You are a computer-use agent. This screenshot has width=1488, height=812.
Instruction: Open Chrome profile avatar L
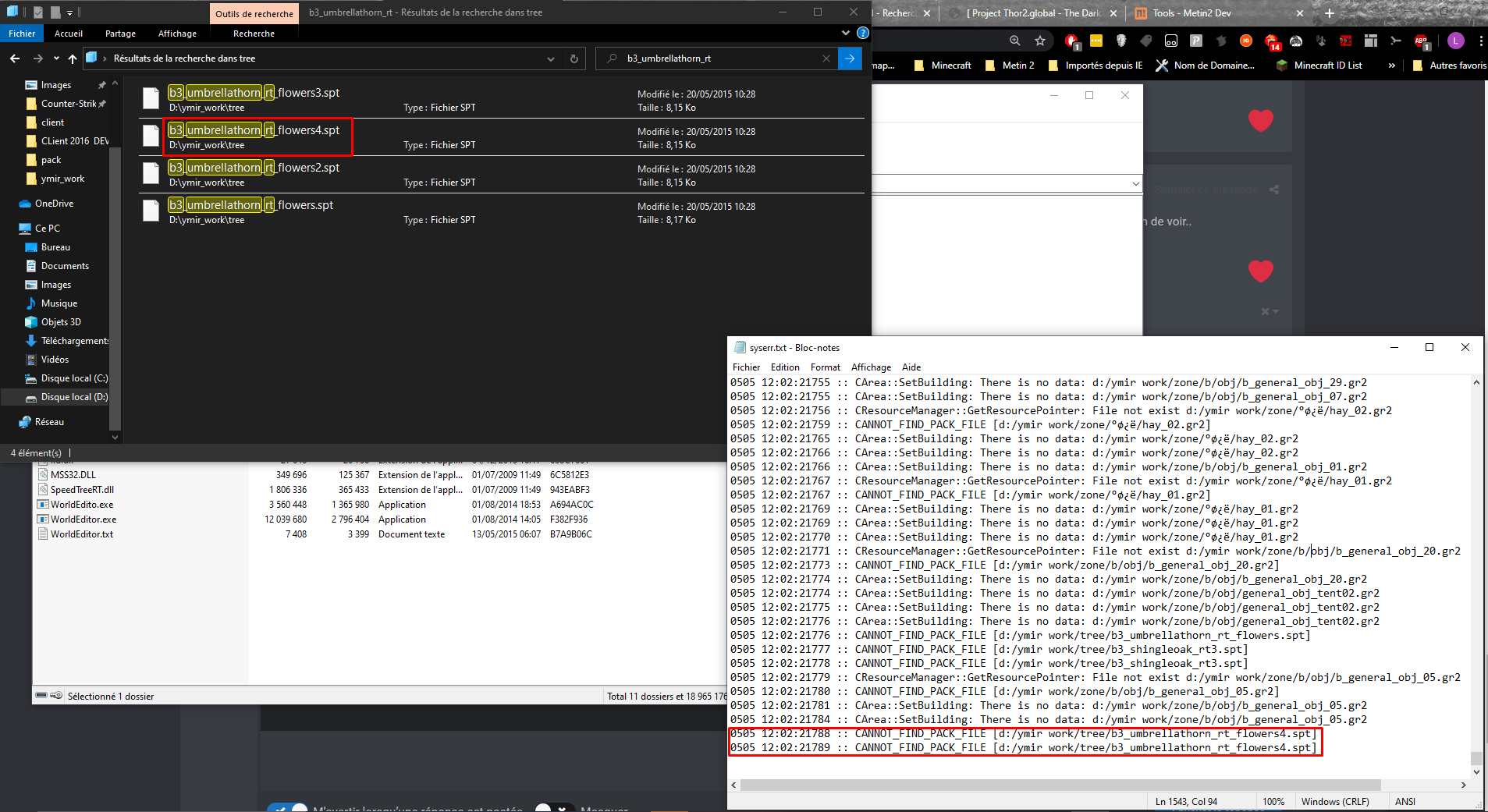[1455, 41]
